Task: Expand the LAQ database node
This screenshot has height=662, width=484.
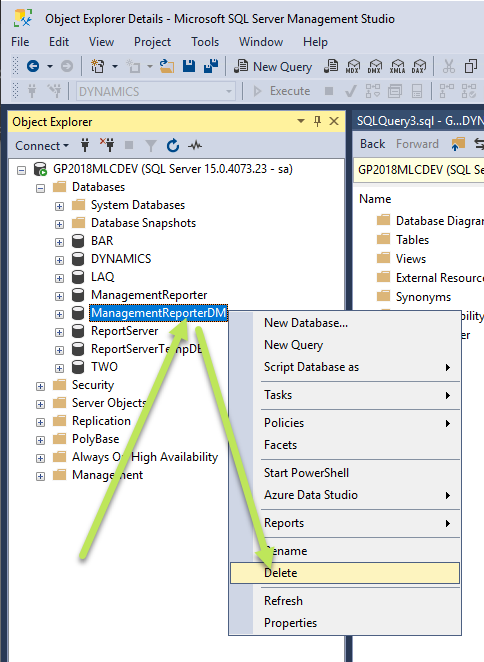Action: [x=60, y=278]
